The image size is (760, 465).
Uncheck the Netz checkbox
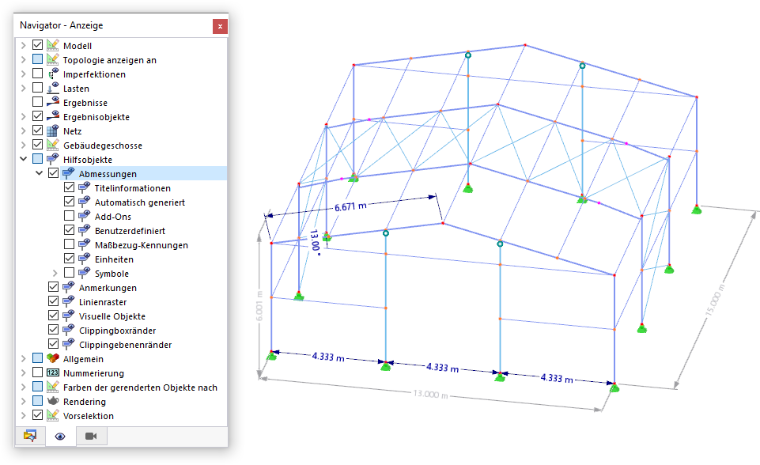pyautogui.click(x=37, y=130)
